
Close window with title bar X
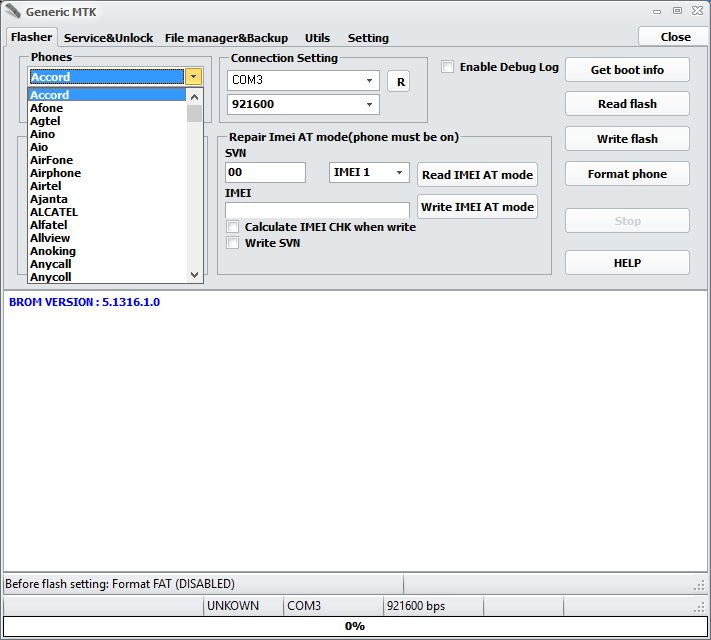(697, 10)
